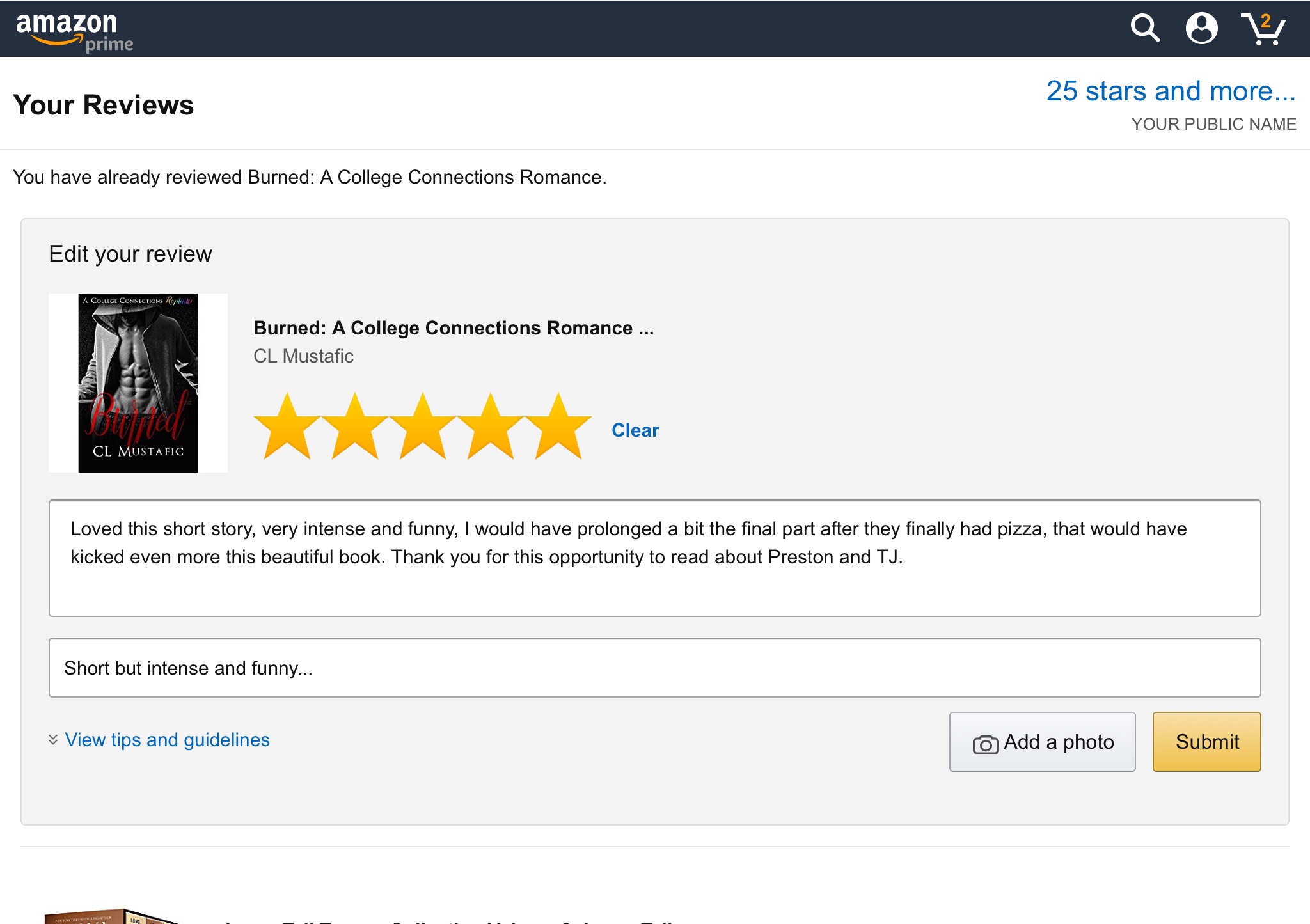The height and width of the screenshot is (924, 1310).
Task: Go to the Amazon Prime logo home
Action: (x=74, y=31)
